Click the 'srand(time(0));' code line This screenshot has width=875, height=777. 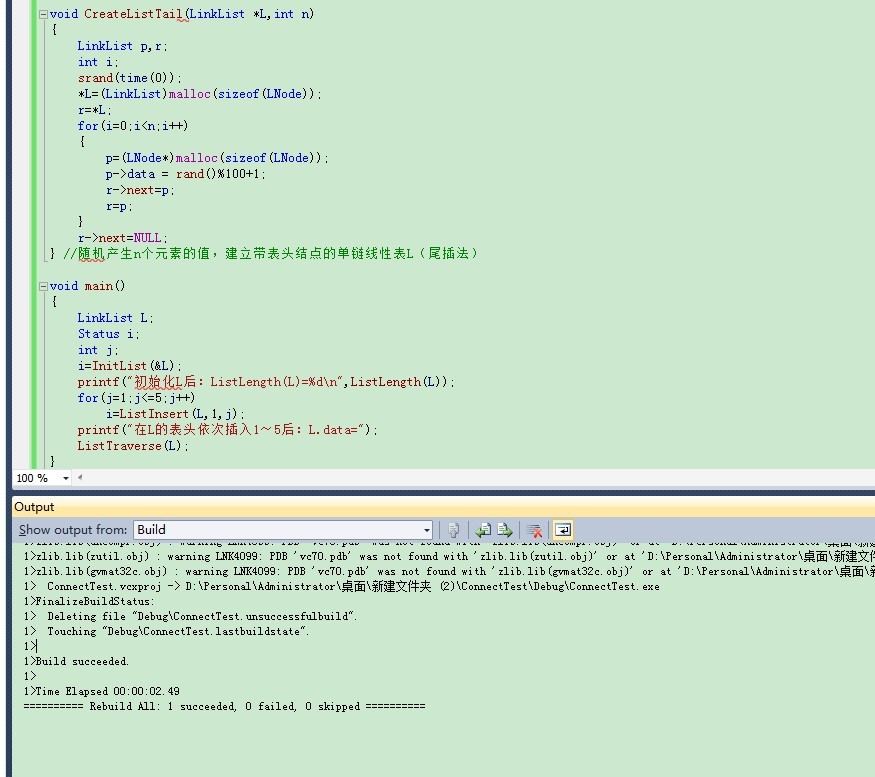[x=129, y=78]
